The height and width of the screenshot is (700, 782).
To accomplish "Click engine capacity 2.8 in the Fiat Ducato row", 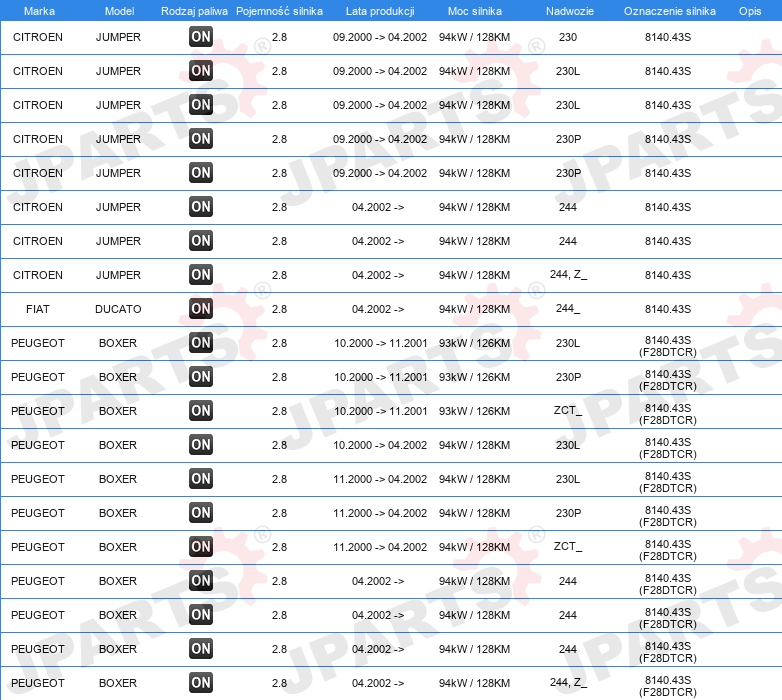I will [x=279, y=309].
